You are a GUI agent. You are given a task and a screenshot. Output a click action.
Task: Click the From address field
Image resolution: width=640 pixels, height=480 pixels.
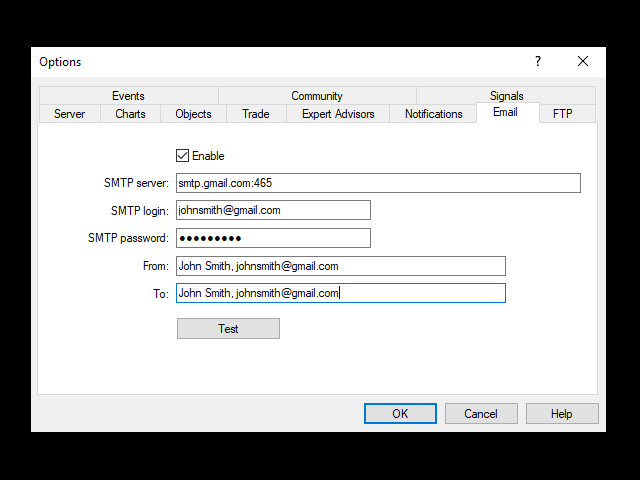pyautogui.click(x=340, y=266)
